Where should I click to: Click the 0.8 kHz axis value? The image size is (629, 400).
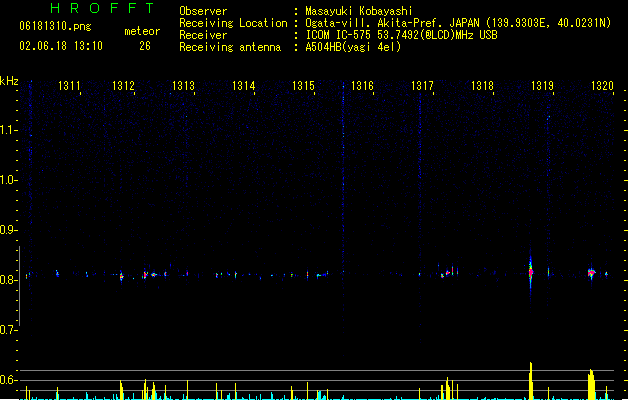pyautogui.click(x=8, y=280)
